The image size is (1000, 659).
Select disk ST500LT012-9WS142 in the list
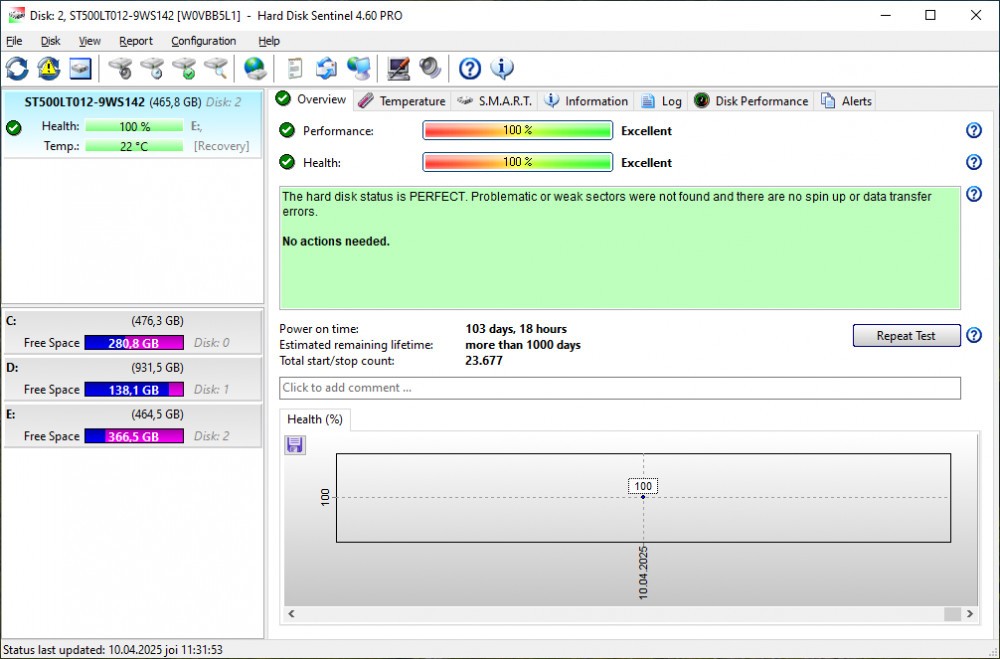coord(132,124)
